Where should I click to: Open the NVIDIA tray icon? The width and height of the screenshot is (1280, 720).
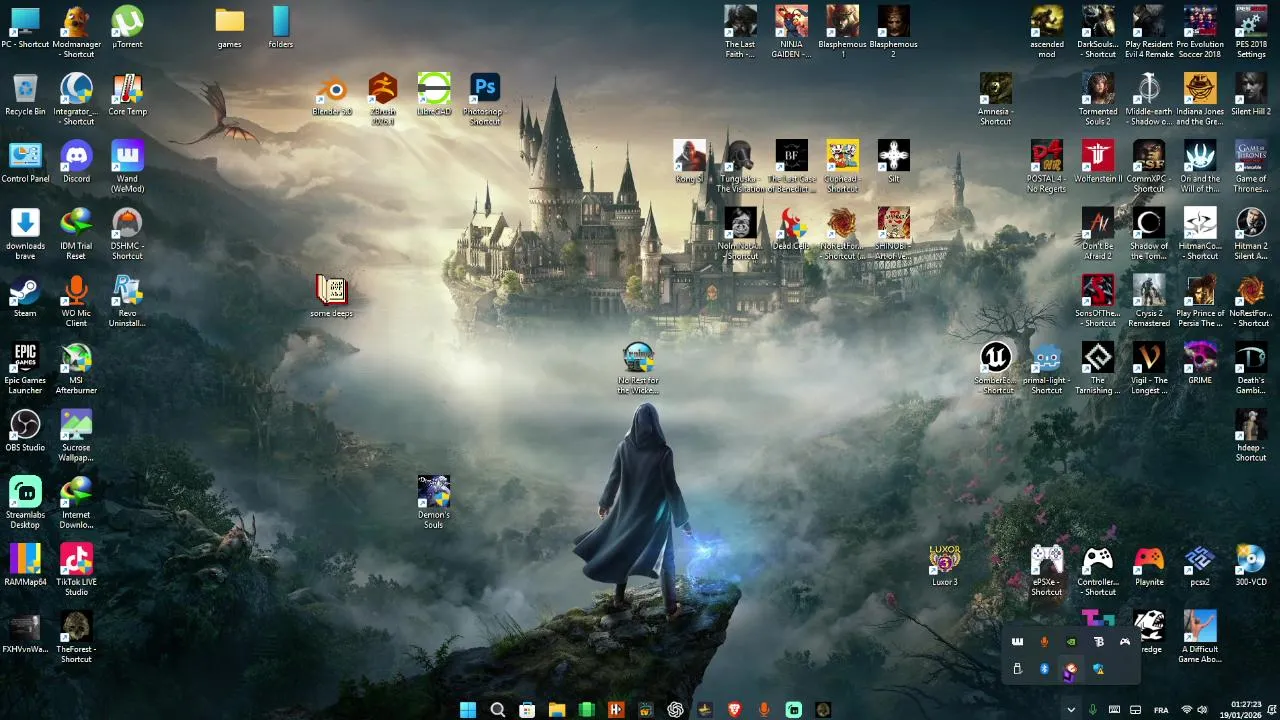(1071, 641)
